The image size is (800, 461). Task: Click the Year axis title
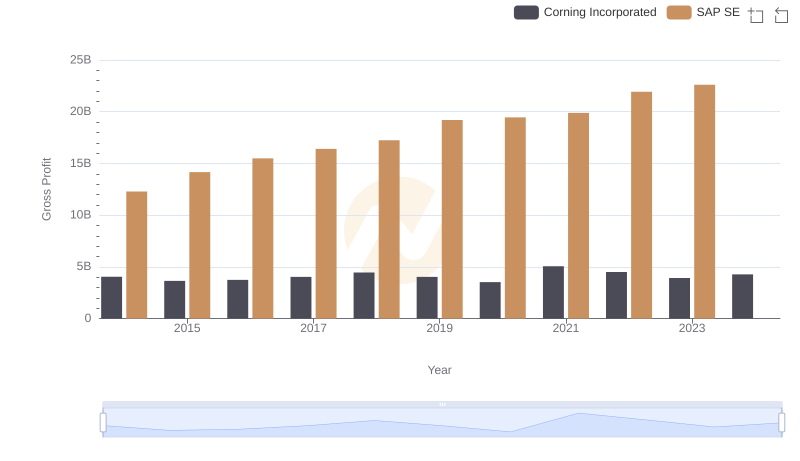pos(439,370)
